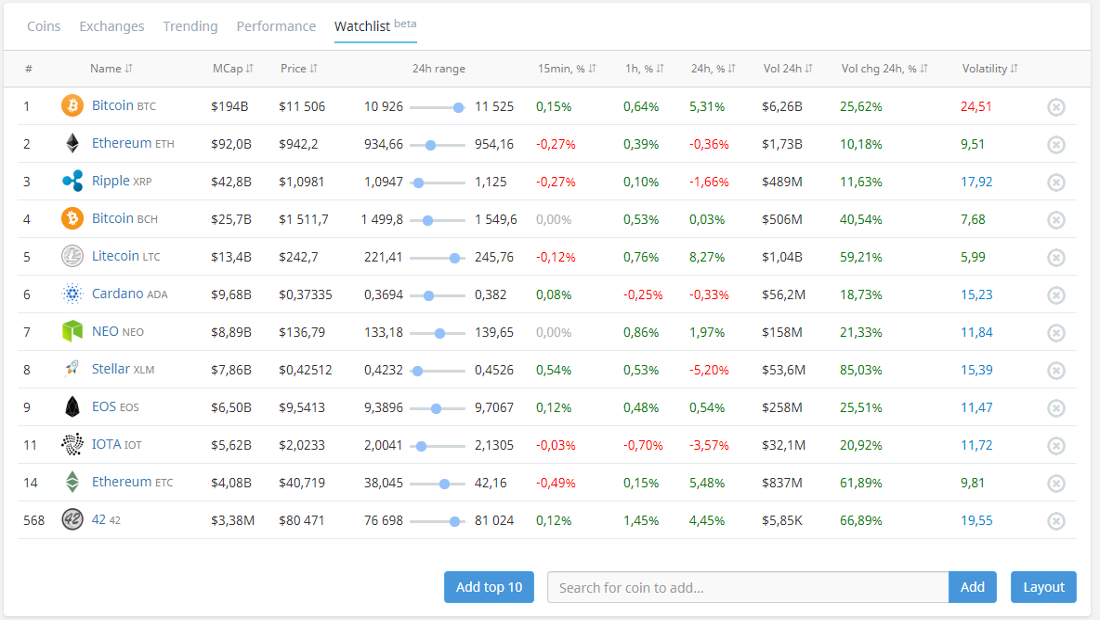This screenshot has width=1100, height=620.
Task: Click the NEO green cube icon
Action: click(72, 332)
